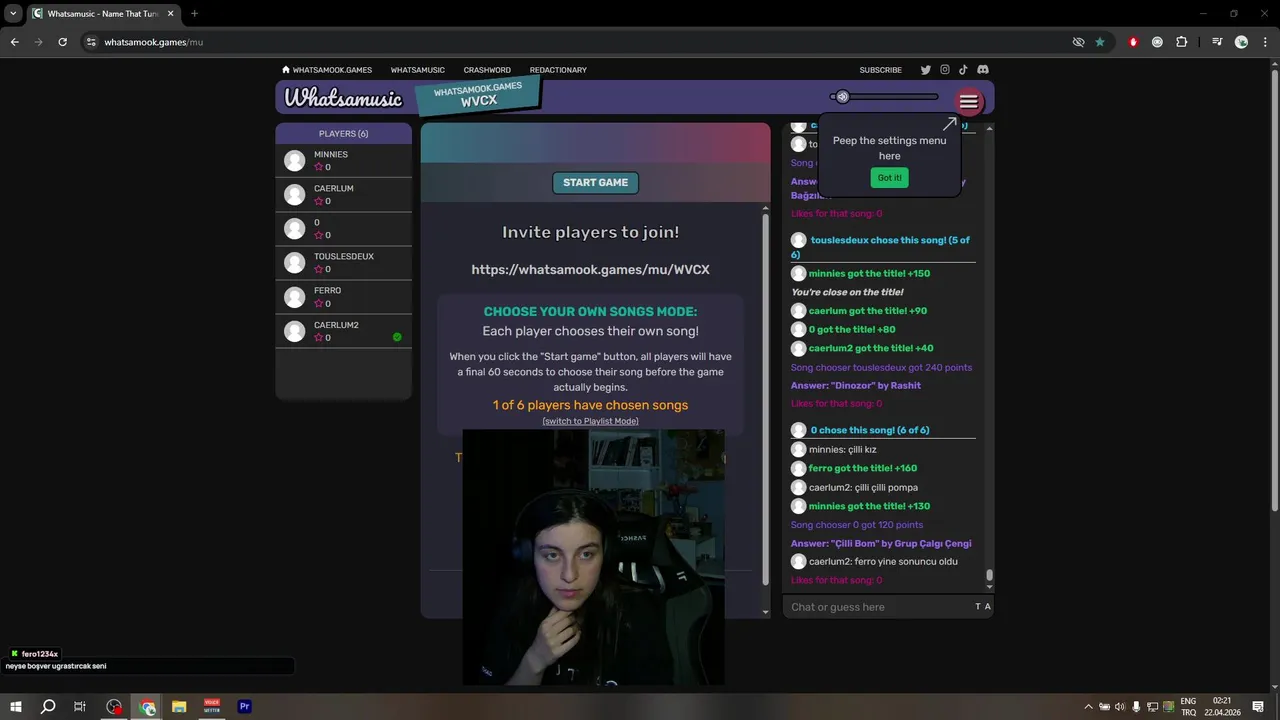The image size is (1280, 720).
Task: Click the MINNIES player avatar
Action: [294, 161]
